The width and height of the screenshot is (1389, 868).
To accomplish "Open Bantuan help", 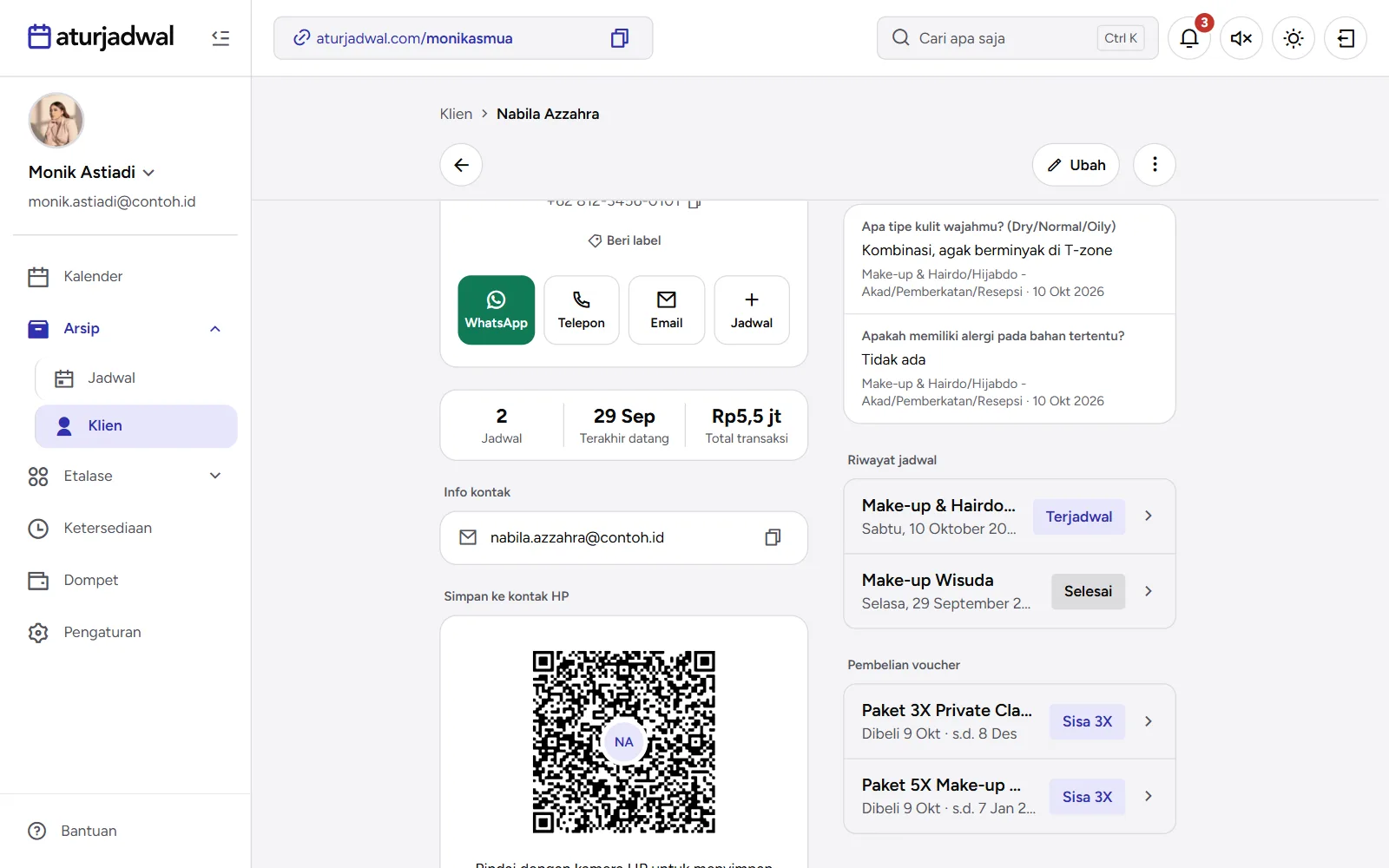I will pyautogui.click(x=73, y=831).
